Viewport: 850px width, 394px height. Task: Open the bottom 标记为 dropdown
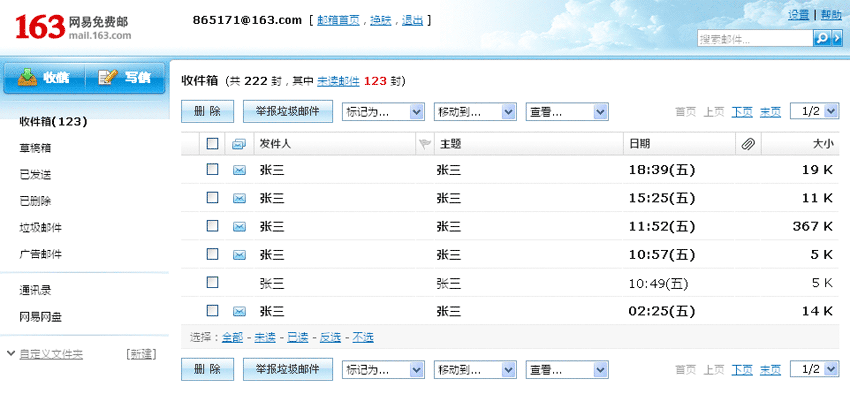pos(383,370)
